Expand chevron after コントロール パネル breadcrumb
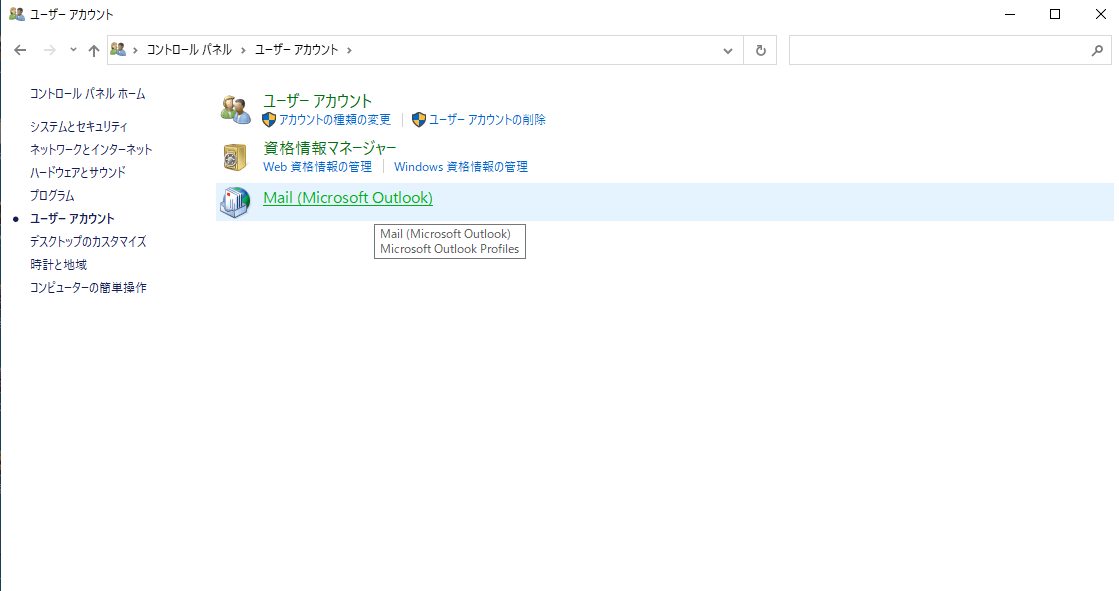Screen dimensions: 1119x591 (x=242, y=50)
